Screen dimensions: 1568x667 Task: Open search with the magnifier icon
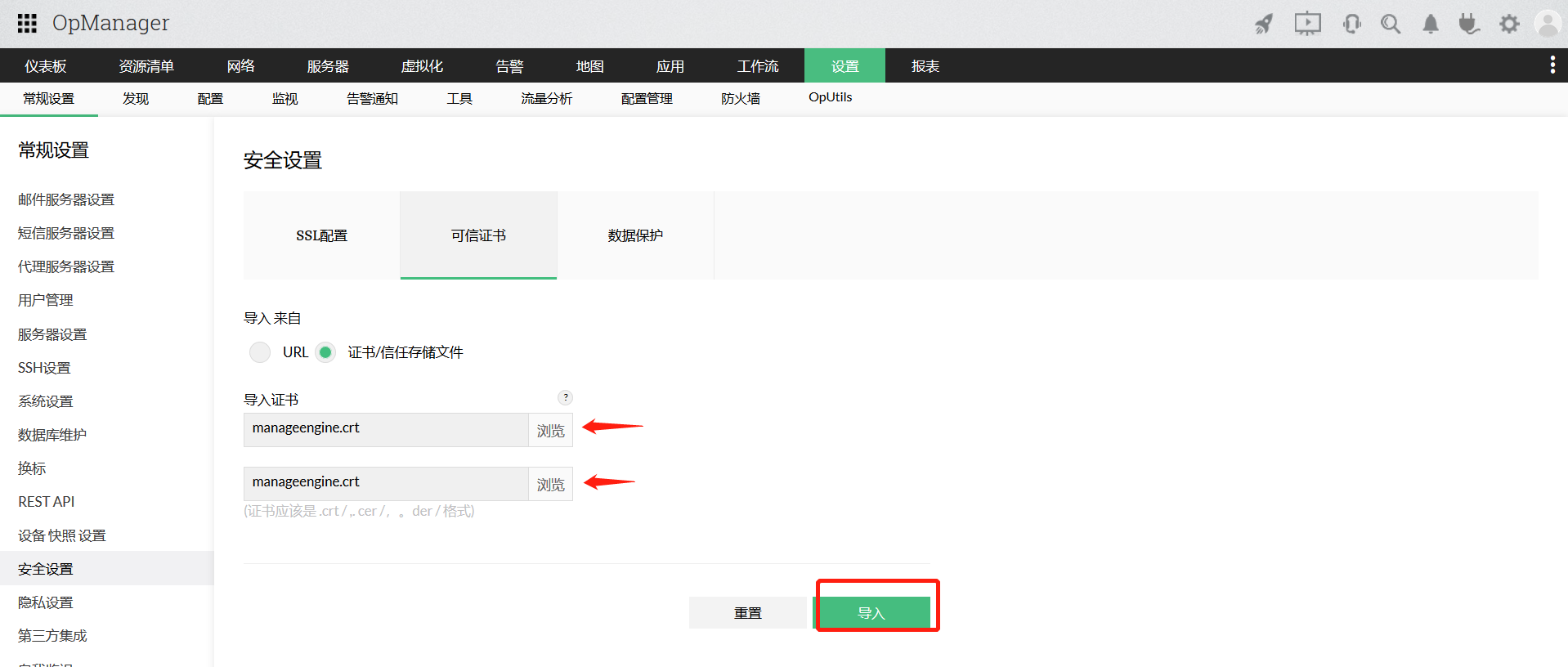pos(1390,24)
